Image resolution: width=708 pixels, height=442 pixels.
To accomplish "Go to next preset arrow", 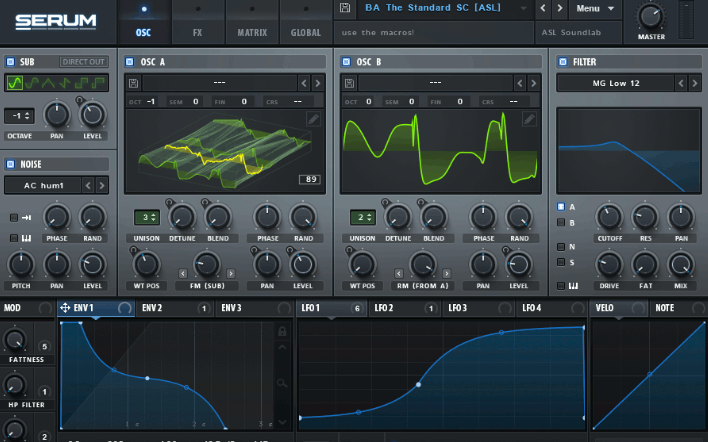I will pyautogui.click(x=560, y=8).
